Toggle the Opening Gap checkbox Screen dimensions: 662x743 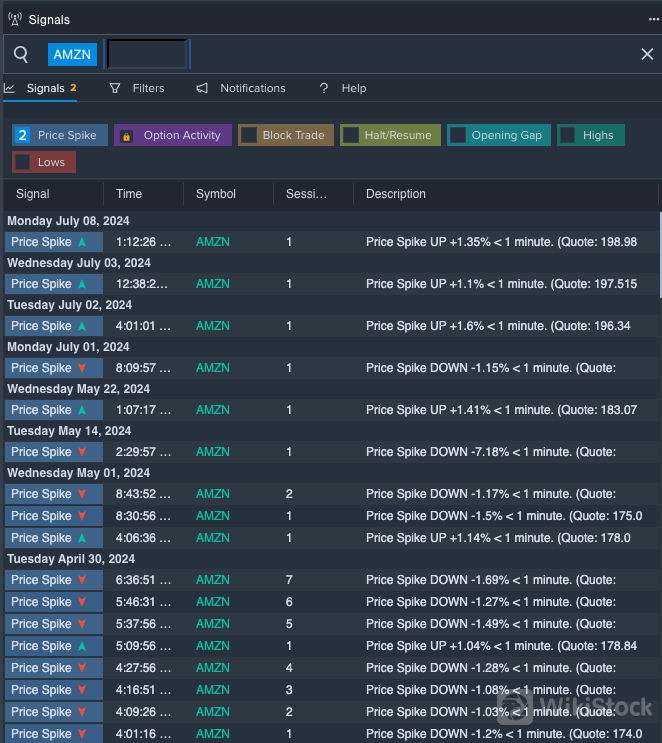click(x=458, y=135)
